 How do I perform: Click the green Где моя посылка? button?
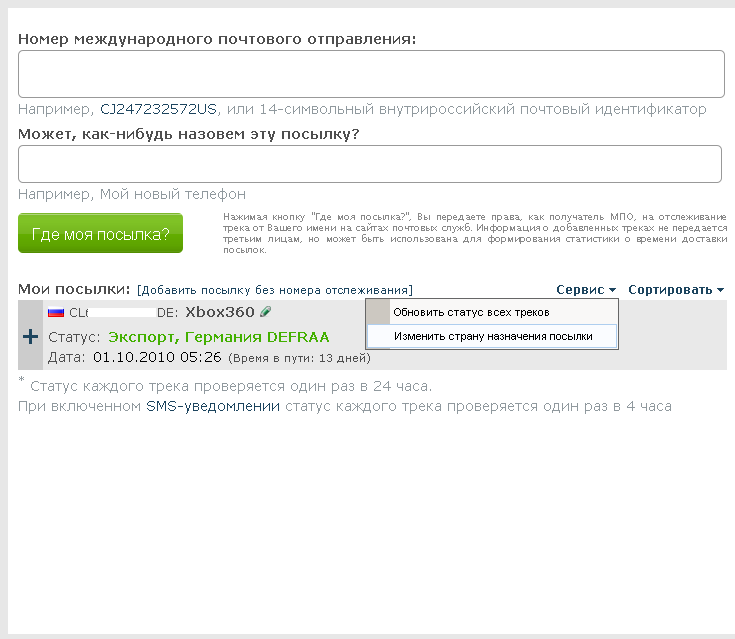[x=100, y=233]
